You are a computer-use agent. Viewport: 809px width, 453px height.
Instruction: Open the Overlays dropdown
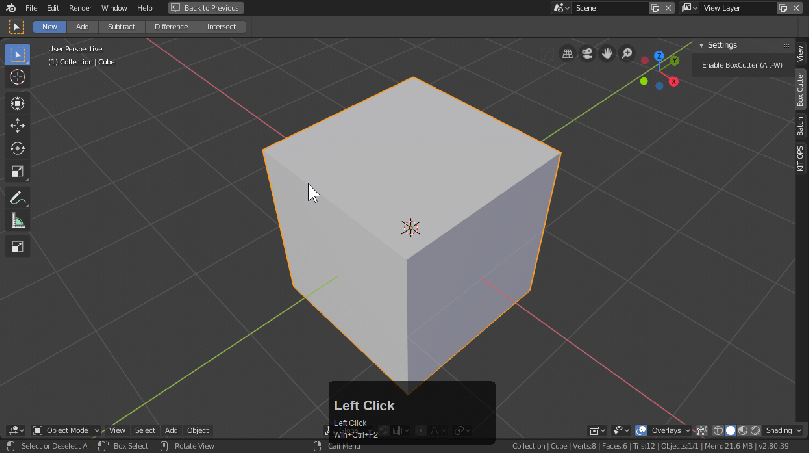click(665, 430)
